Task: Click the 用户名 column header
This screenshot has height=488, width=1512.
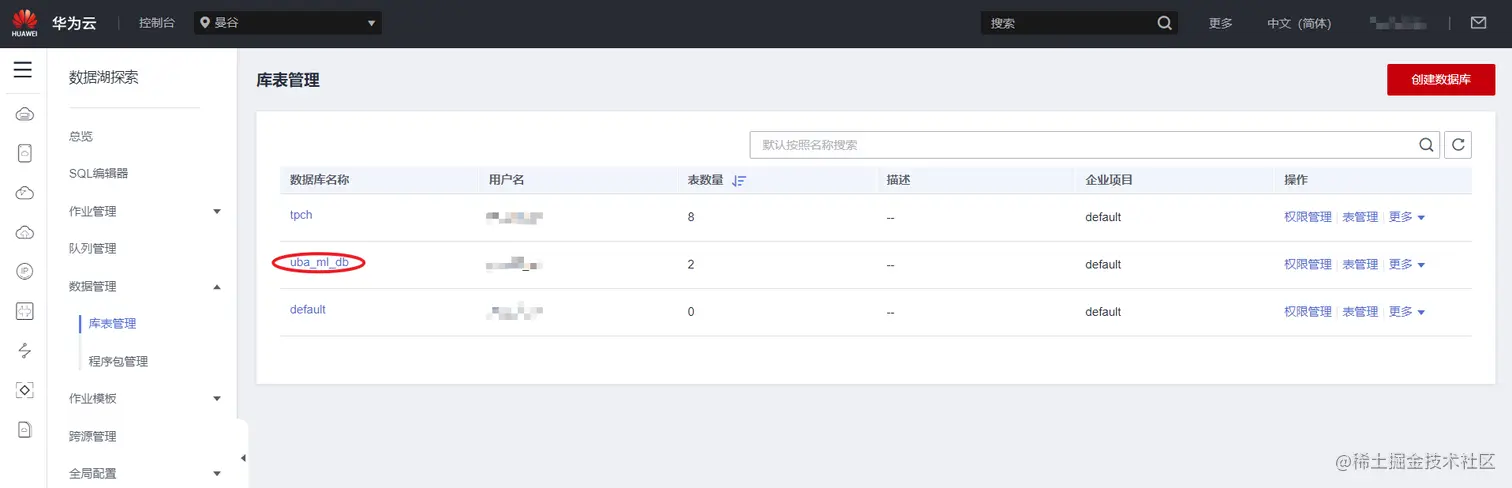Action: 507,181
